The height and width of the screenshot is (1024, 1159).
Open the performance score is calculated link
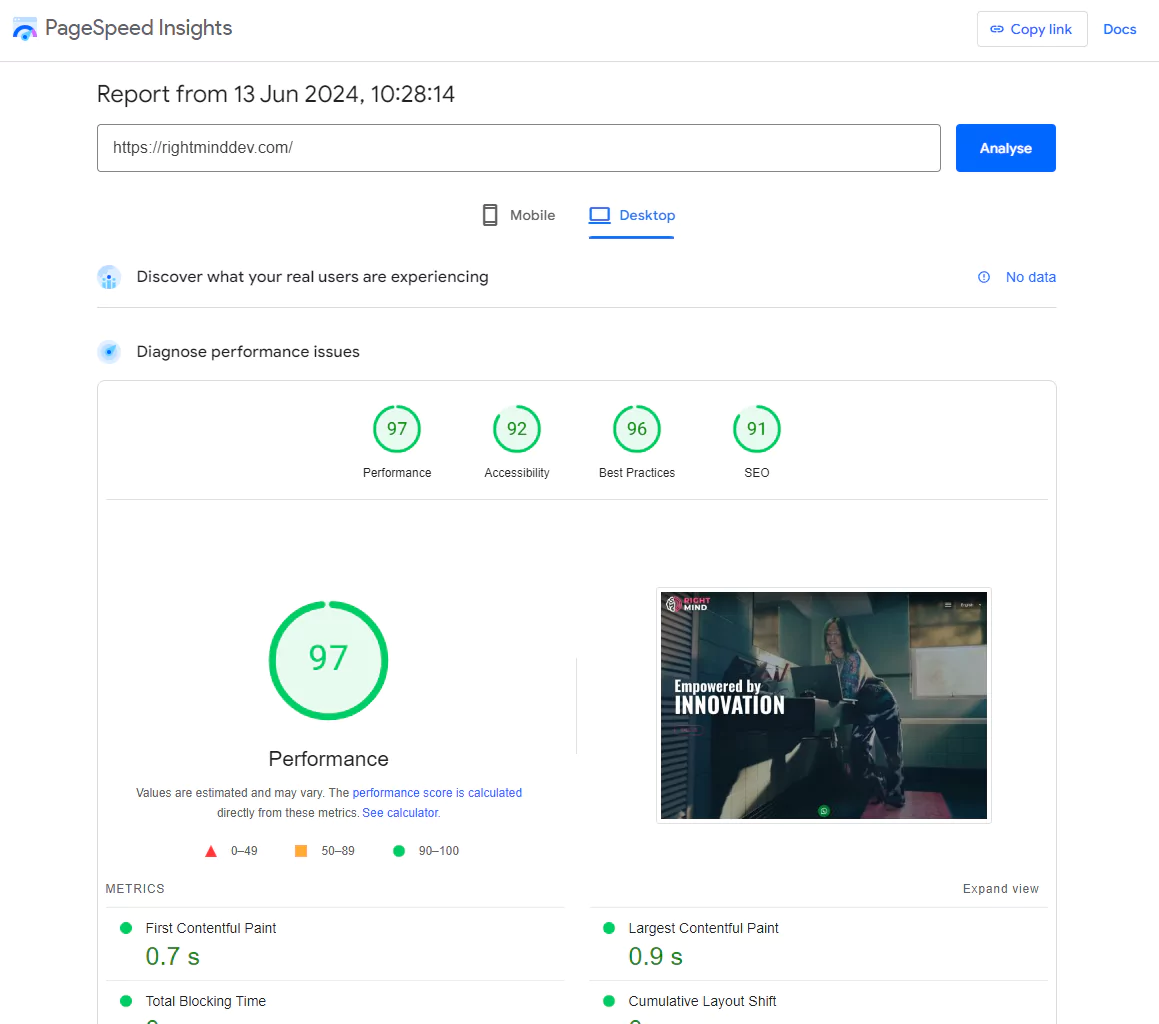[x=437, y=793]
